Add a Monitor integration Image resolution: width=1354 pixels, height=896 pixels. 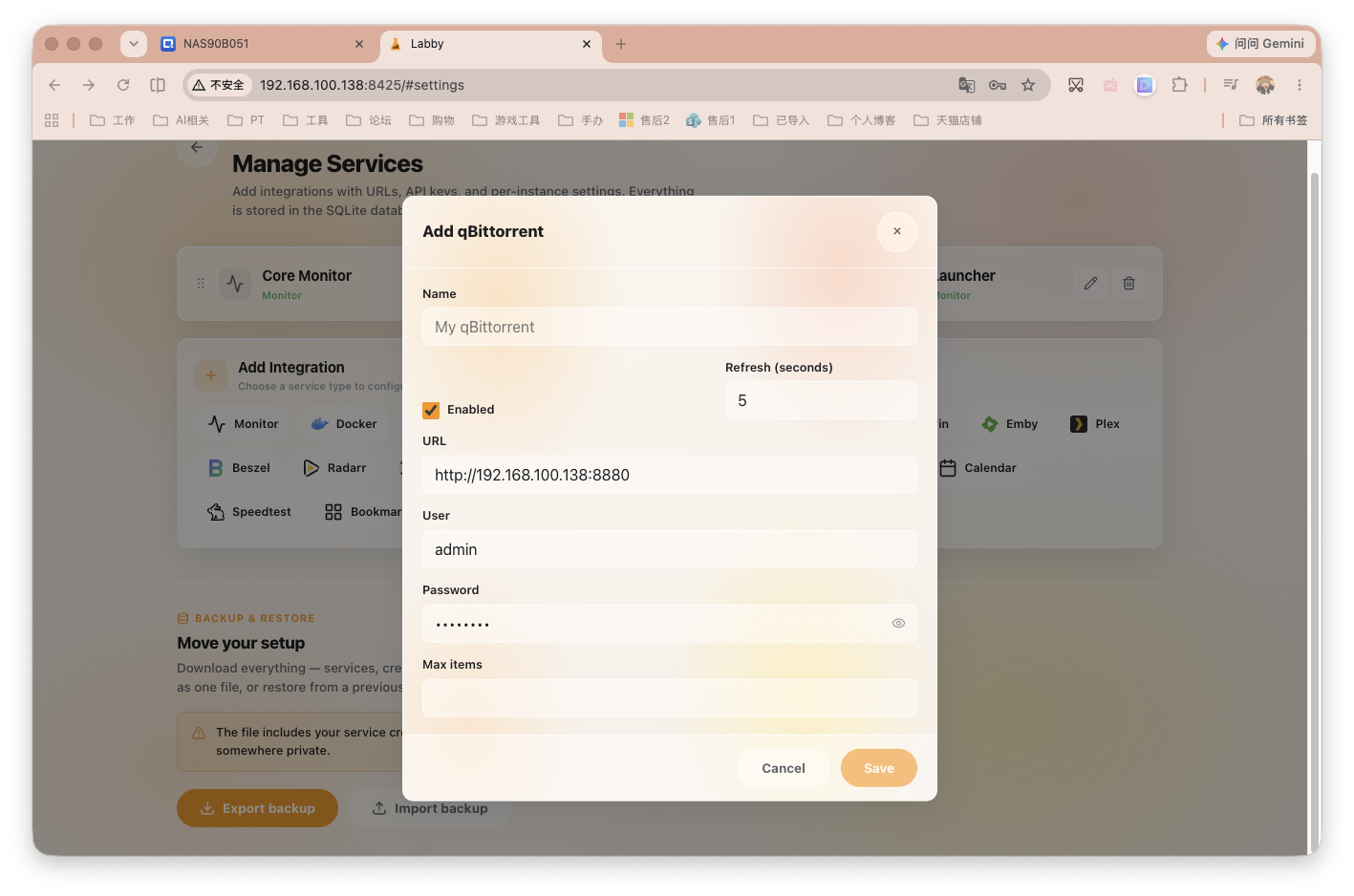tap(244, 424)
